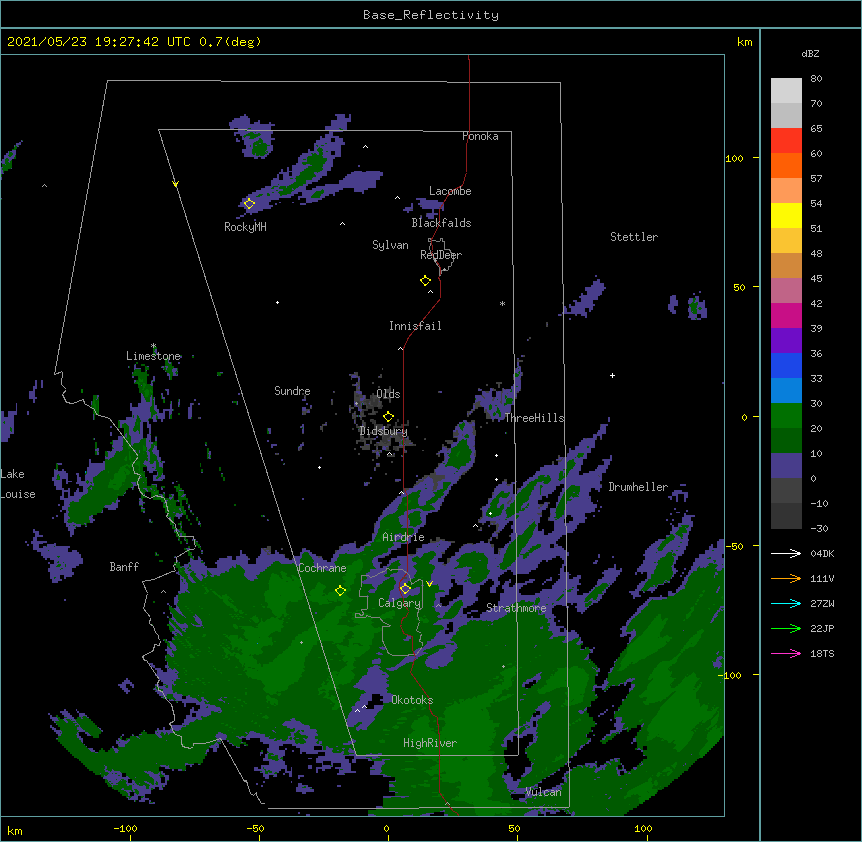Pick the light blue 30-33 dBZ swatch
Image resolution: width=862 pixels, height=842 pixels.
[786, 391]
